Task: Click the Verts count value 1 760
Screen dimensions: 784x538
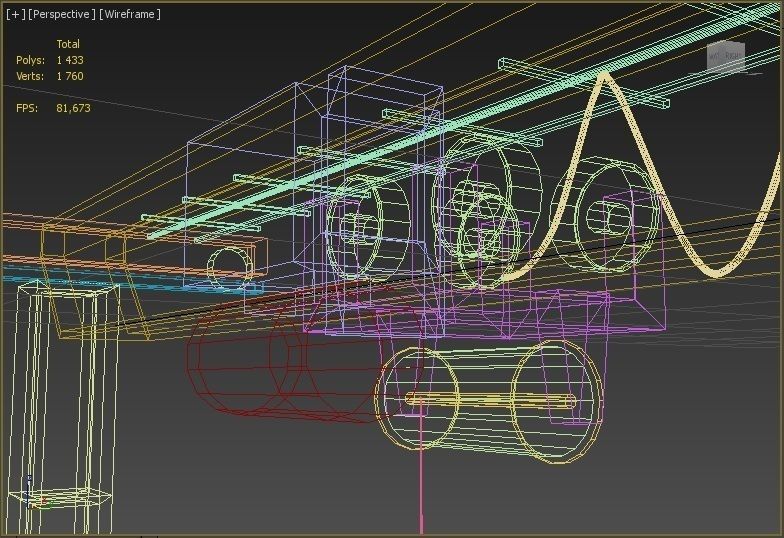Action: 70,76
